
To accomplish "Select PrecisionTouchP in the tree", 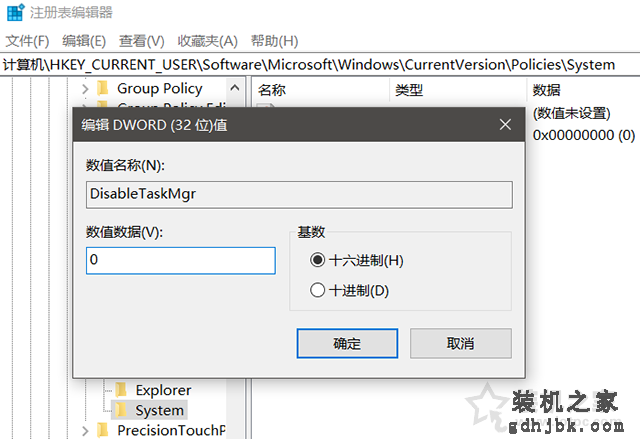I will tap(171, 430).
